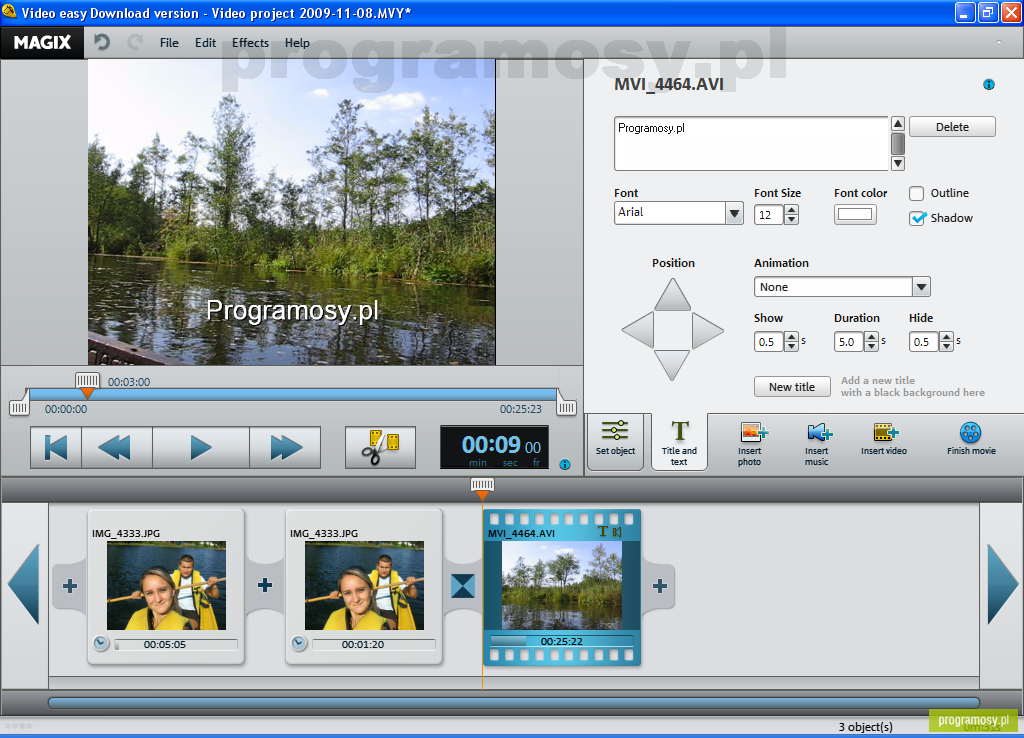
Task: Open the Set object panel
Action: pyautogui.click(x=615, y=440)
